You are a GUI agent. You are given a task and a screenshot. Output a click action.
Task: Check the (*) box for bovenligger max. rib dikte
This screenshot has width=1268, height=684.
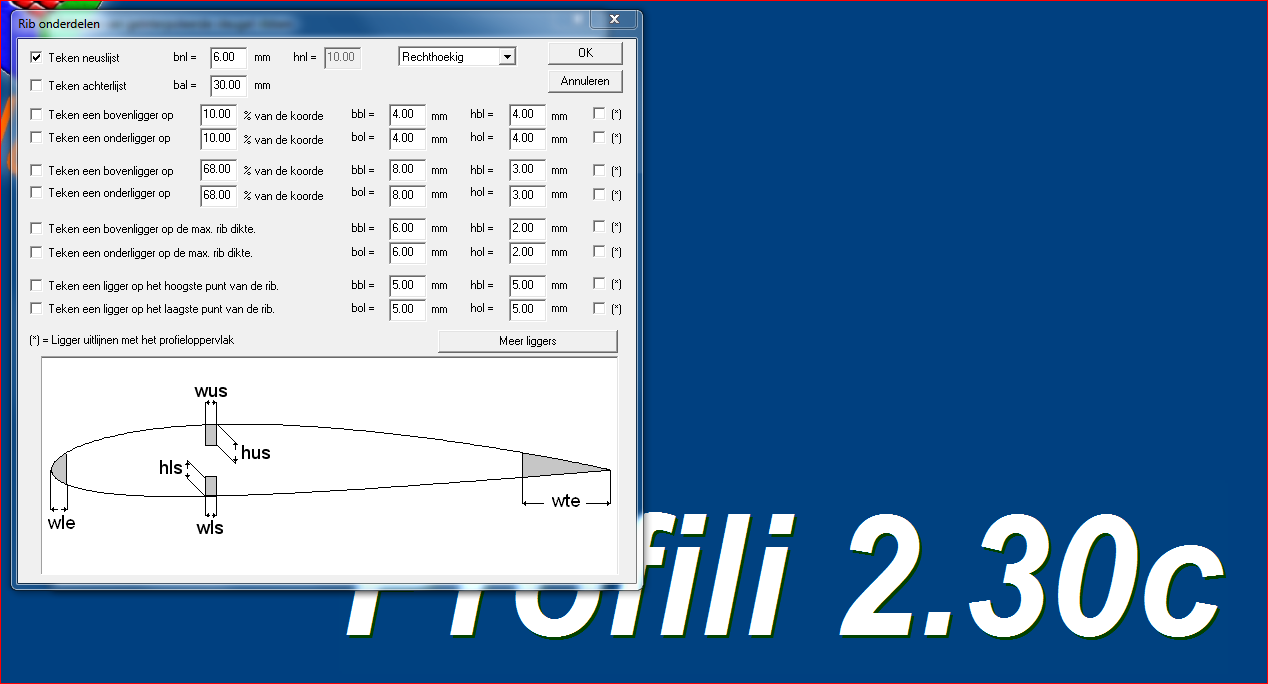click(600, 227)
